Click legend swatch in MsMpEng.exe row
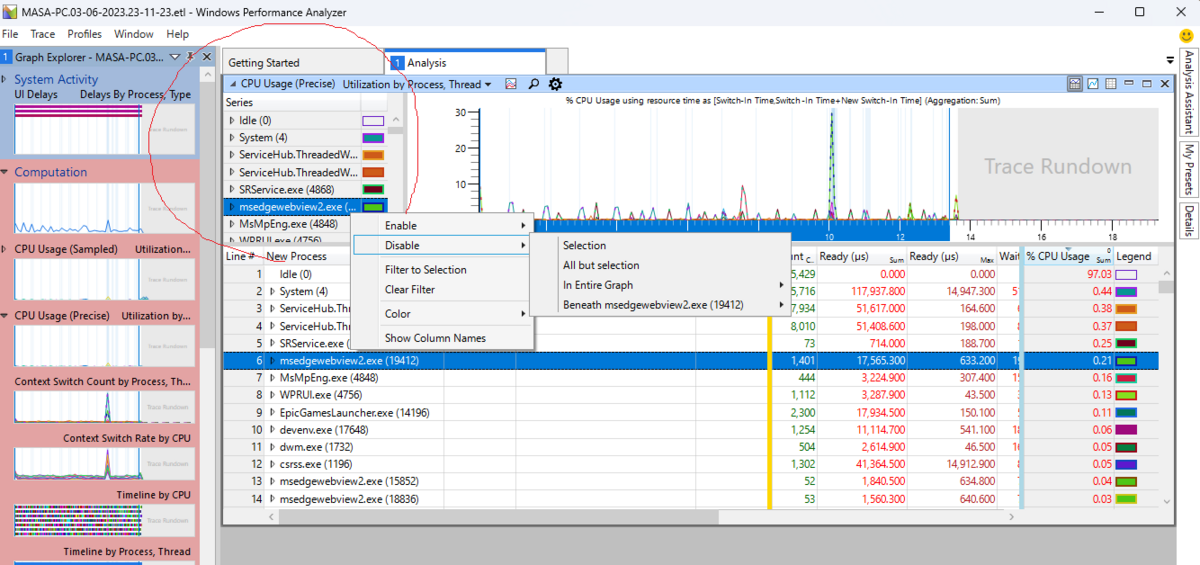 [1127, 378]
